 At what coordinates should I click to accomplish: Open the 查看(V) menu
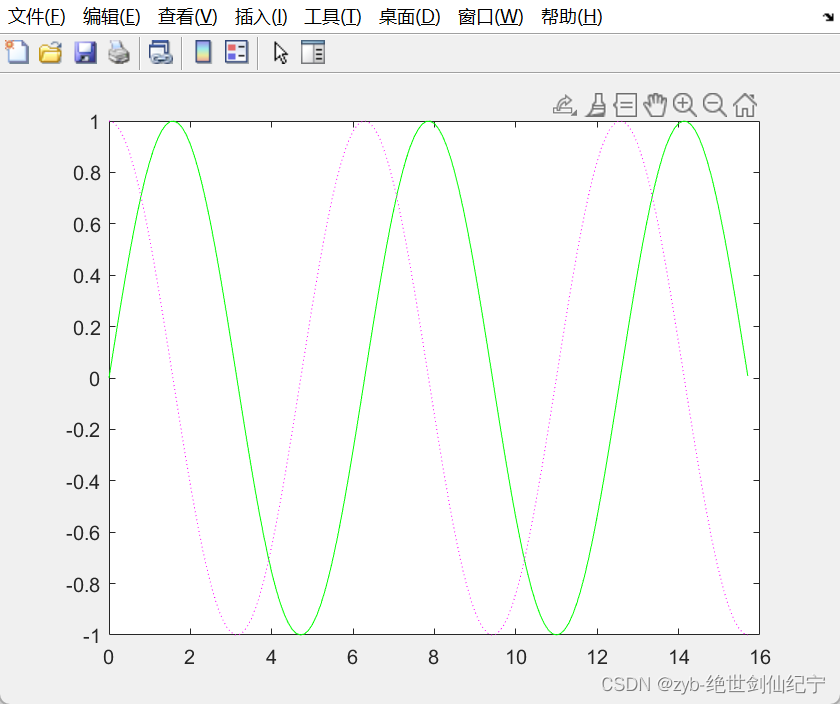pyautogui.click(x=188, y=17)
